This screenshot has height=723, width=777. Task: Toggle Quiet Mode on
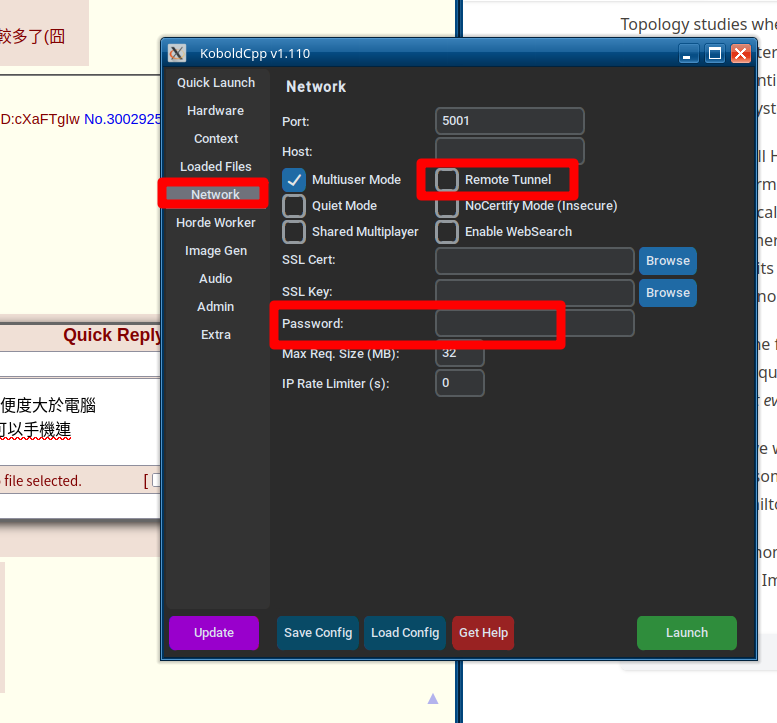click(x=294, y=206)
